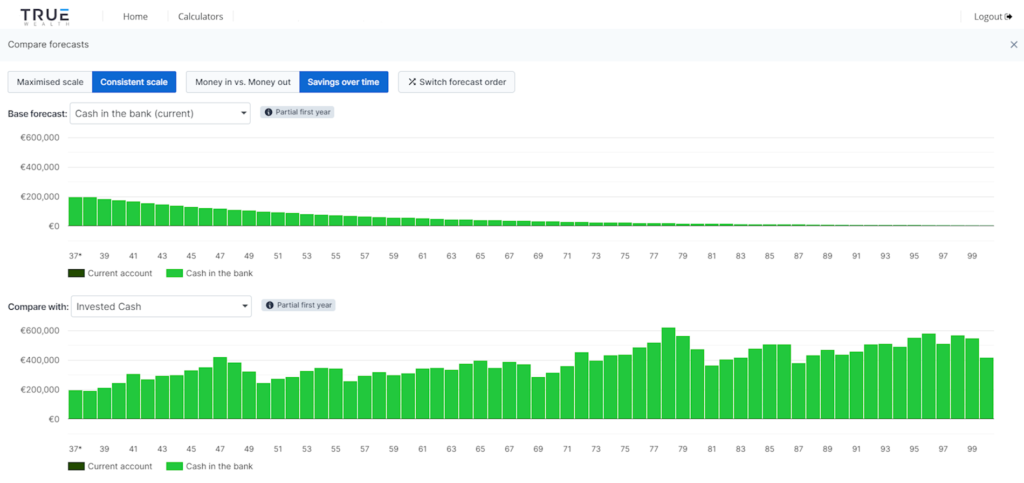The height and width of the screenshot is (483, 1024).
Task: Open the Compare with dropdown
Action: point(161,306)
